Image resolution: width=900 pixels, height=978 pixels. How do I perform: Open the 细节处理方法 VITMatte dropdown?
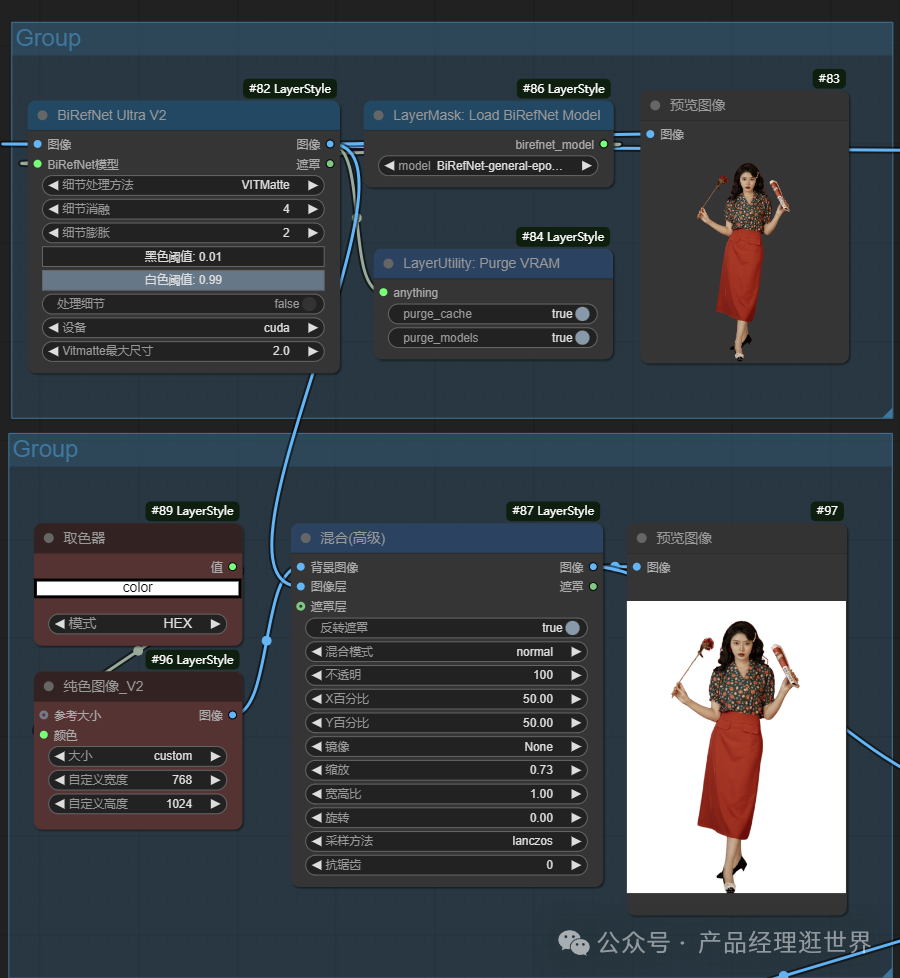pyautogui.click(x=183, y=185)
